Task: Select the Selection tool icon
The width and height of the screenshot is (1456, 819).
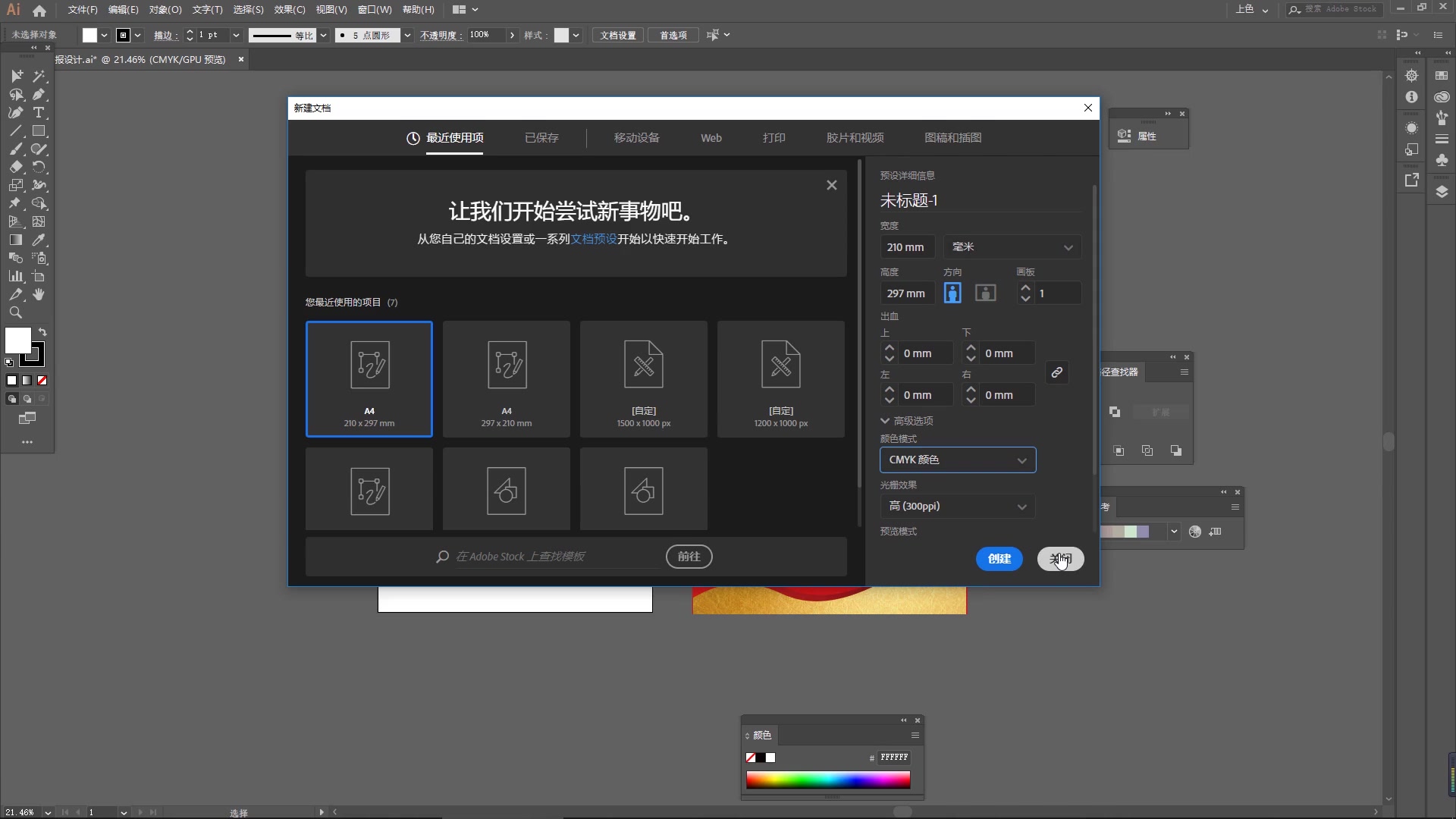Action: [x=15, y=75]
